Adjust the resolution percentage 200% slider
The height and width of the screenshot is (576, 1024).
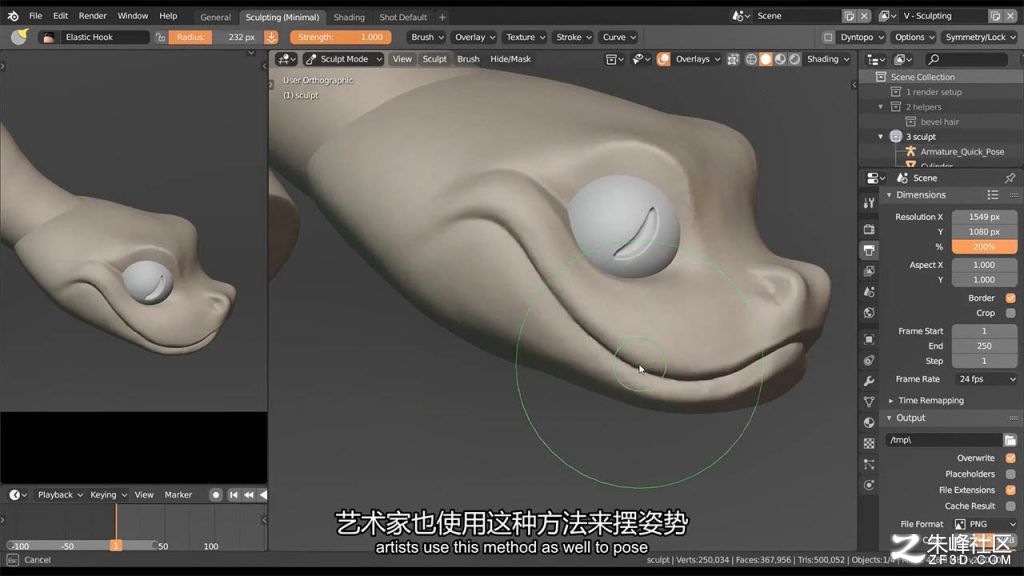click(x=984, y=247)
